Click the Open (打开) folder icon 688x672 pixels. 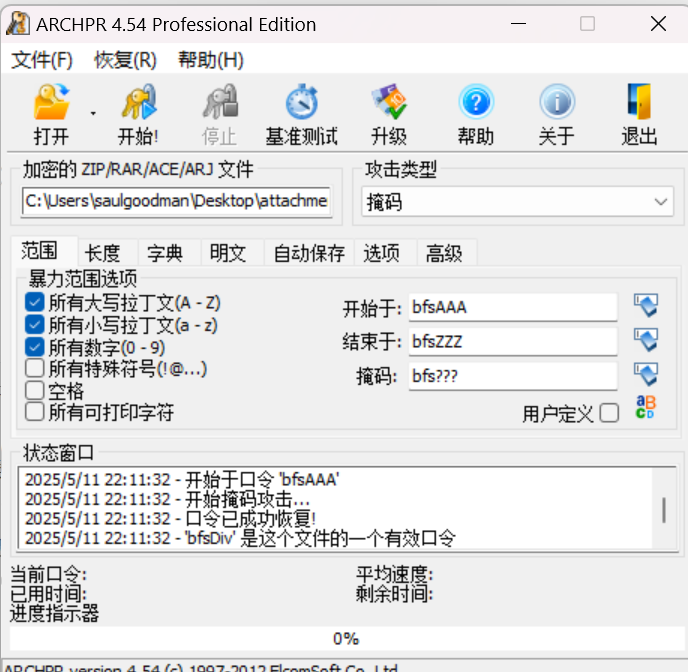pyautogui.click(x=52, y=102)
